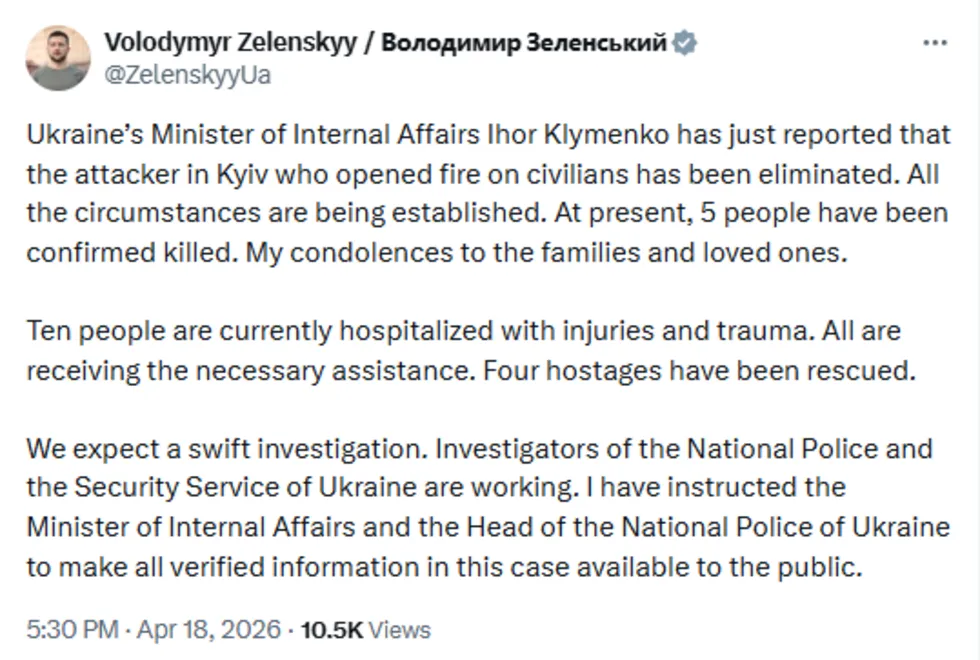Viewport: 980px width, 660px height.
Task: Click the Cyrillic name Володимир Зеленський
Action: (x=524, y=42)
